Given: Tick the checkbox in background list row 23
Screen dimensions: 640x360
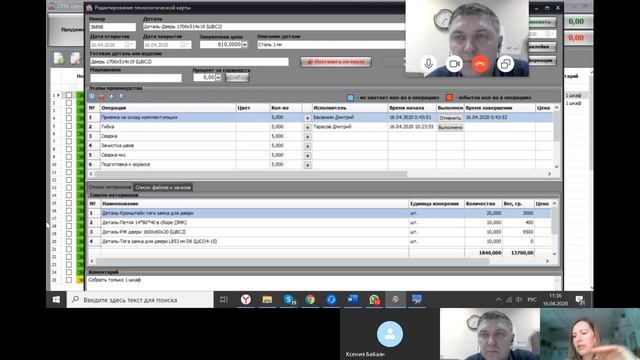Looking at the screenshot, I should click(x=69, y=264).
